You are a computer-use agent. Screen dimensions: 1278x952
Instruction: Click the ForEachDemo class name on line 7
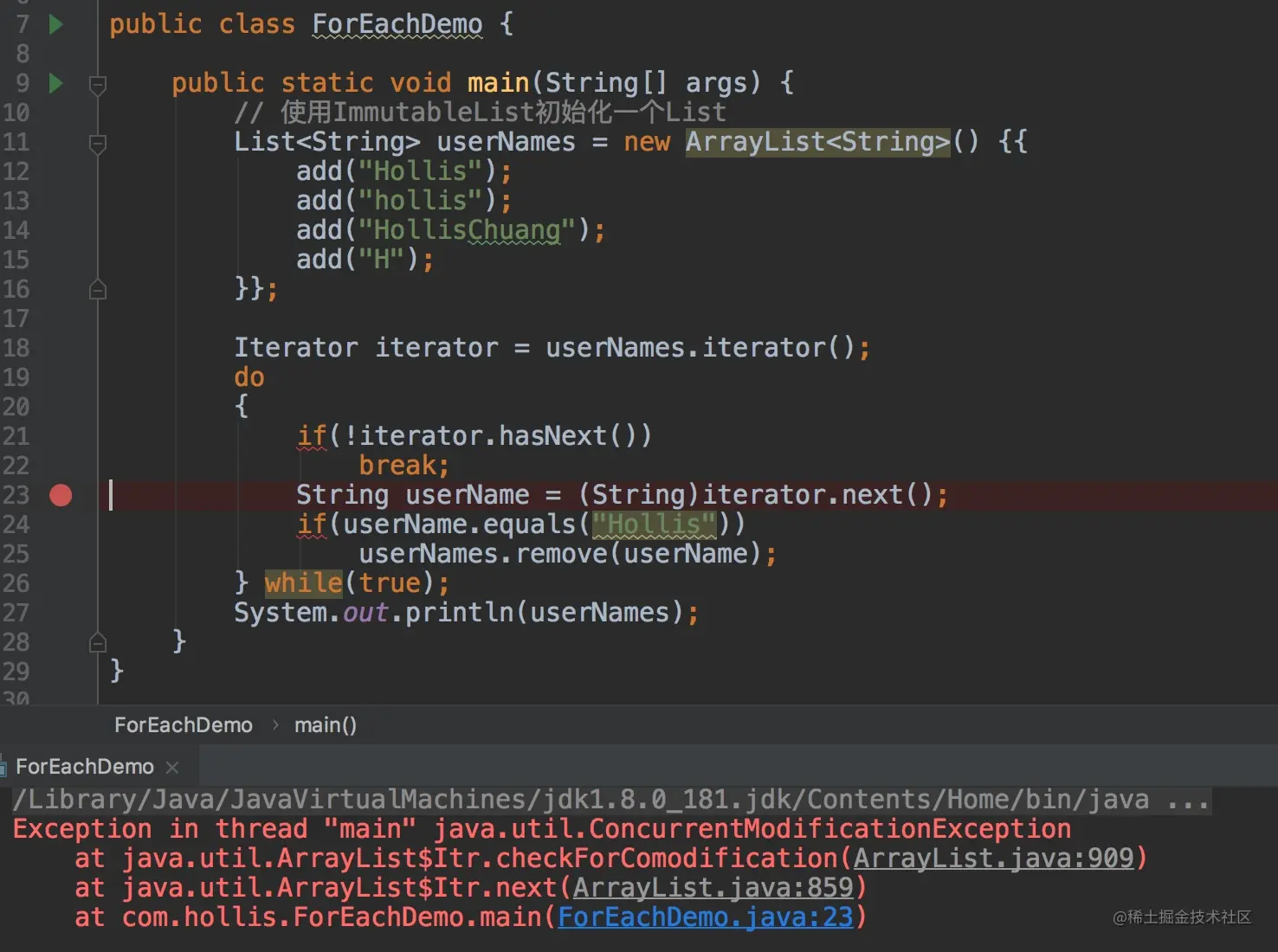coord(397,24)
